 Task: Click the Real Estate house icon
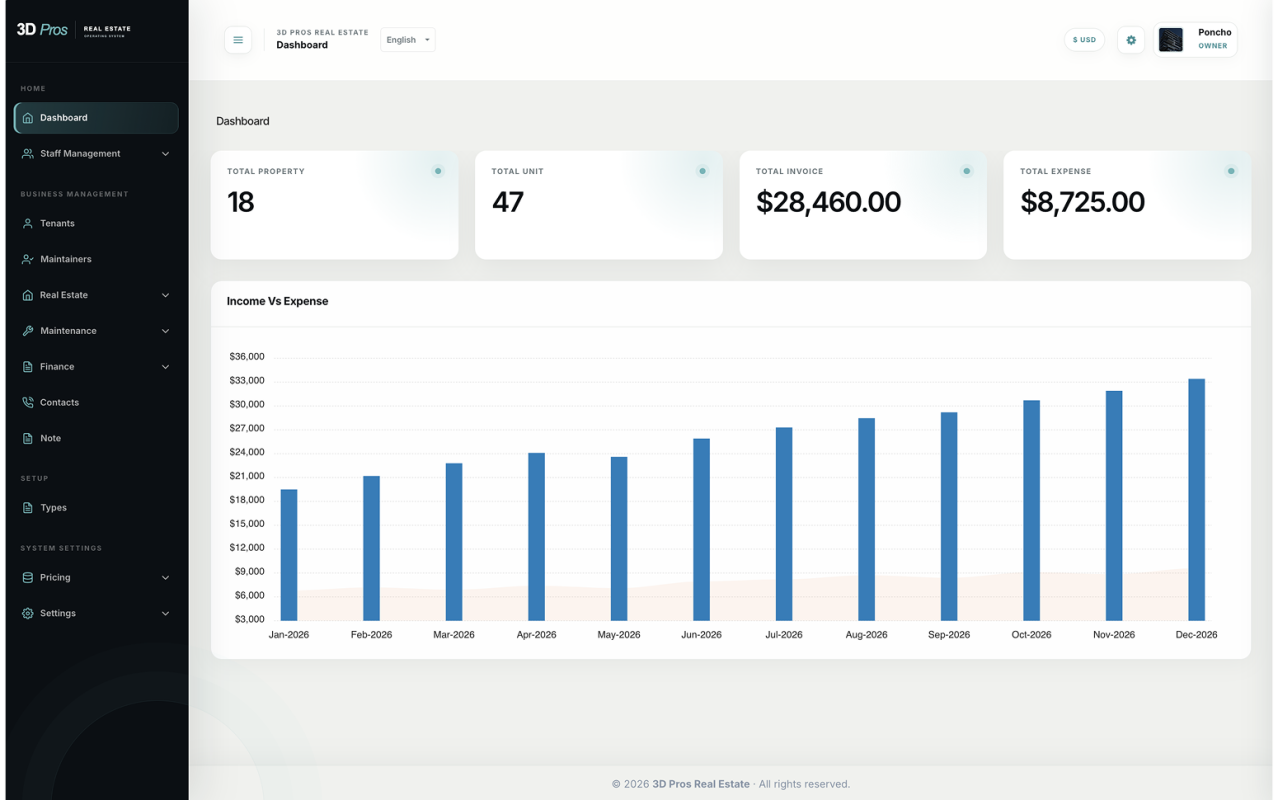coord(28,295)
